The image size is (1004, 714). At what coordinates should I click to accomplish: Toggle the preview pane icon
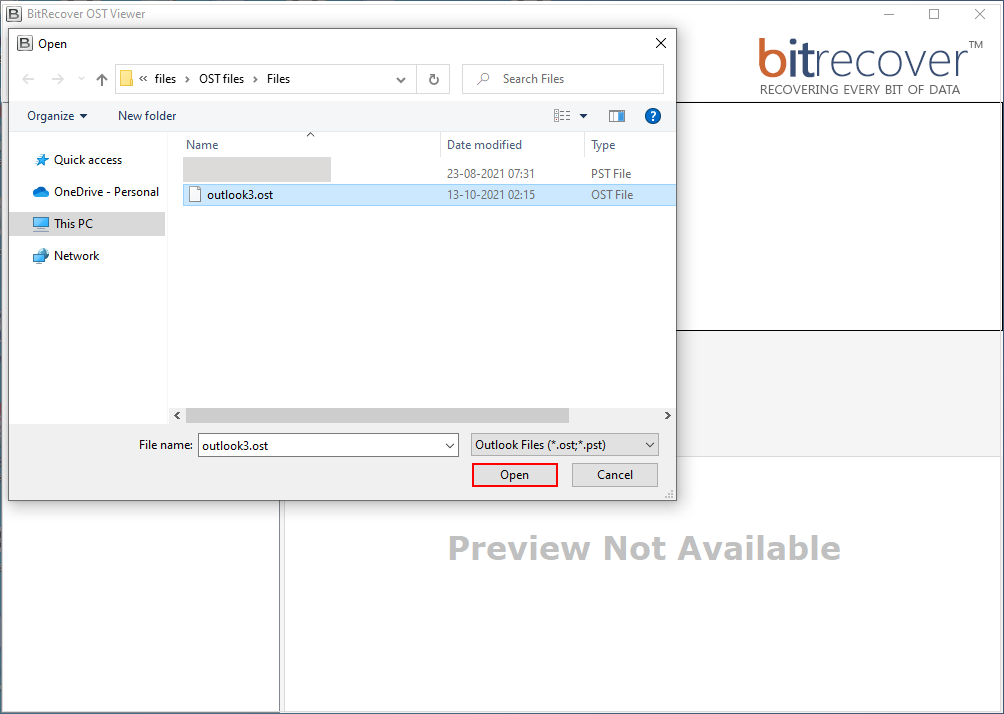(616, 116)
